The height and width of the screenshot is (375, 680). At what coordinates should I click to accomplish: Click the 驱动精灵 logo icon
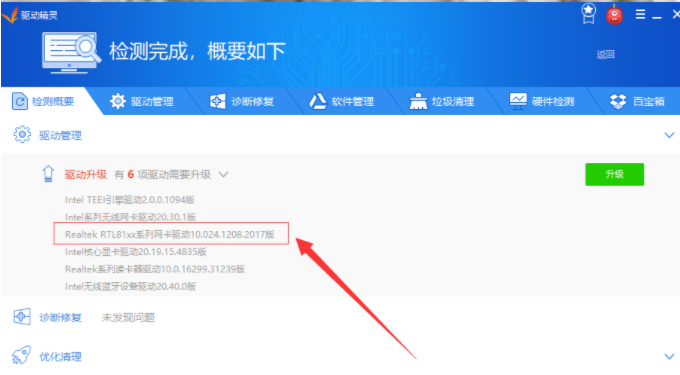[10, 16]
